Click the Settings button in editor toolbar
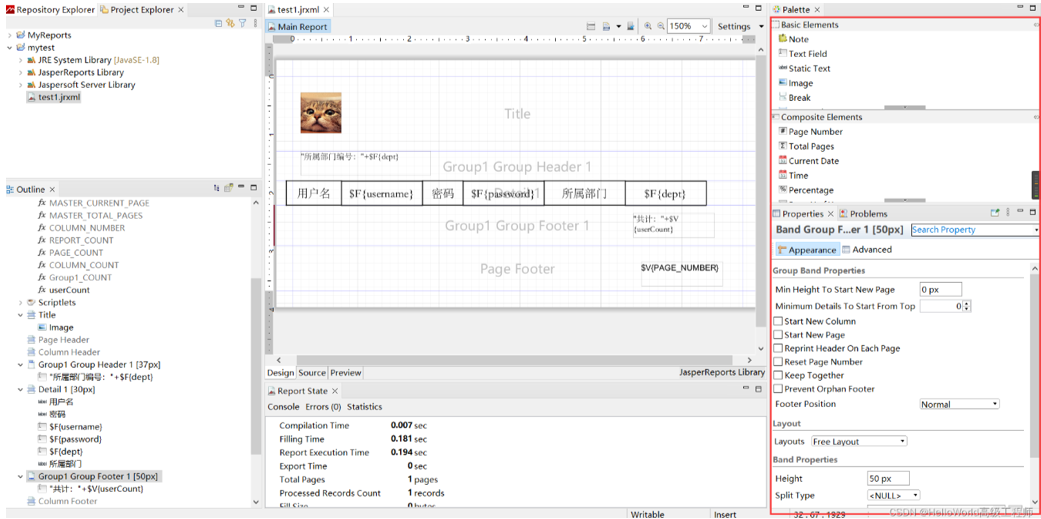This screenshot has width=1041, height=519. click(734, 27)
